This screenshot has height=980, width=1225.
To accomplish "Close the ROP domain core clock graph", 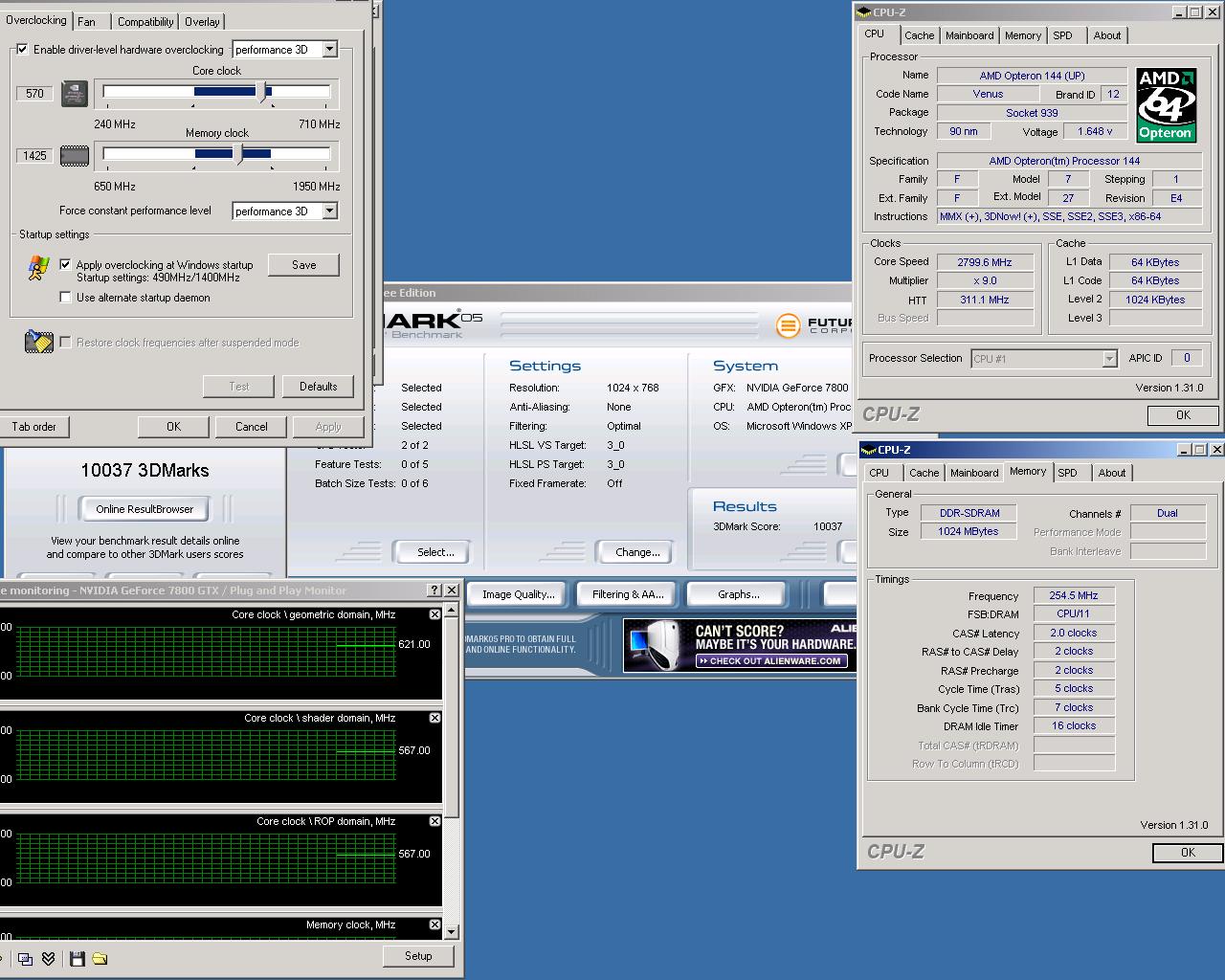I will [434, 821].
